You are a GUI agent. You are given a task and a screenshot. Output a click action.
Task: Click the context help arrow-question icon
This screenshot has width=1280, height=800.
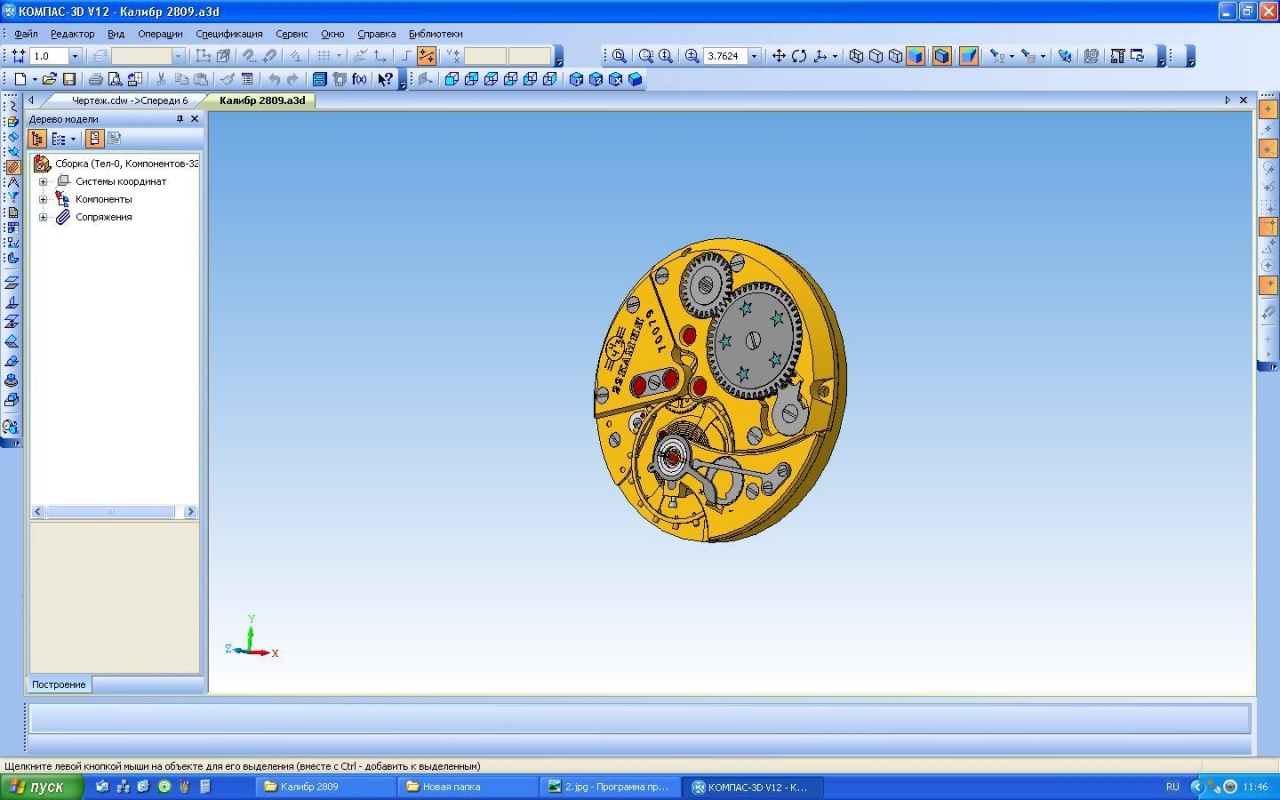[x=385, y=79]
